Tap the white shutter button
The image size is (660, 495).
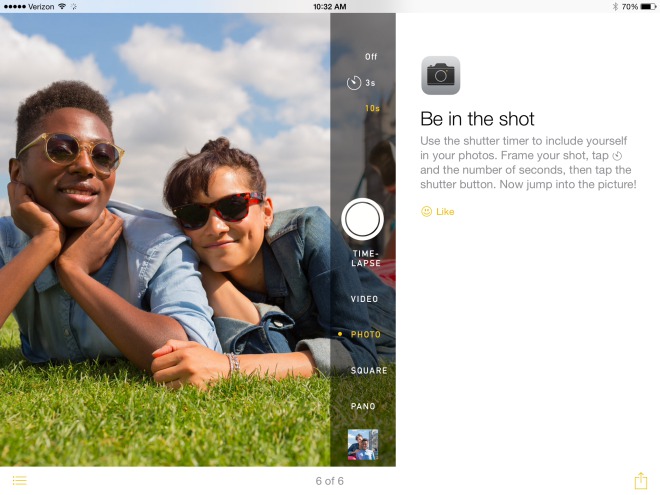pos(362,219)
